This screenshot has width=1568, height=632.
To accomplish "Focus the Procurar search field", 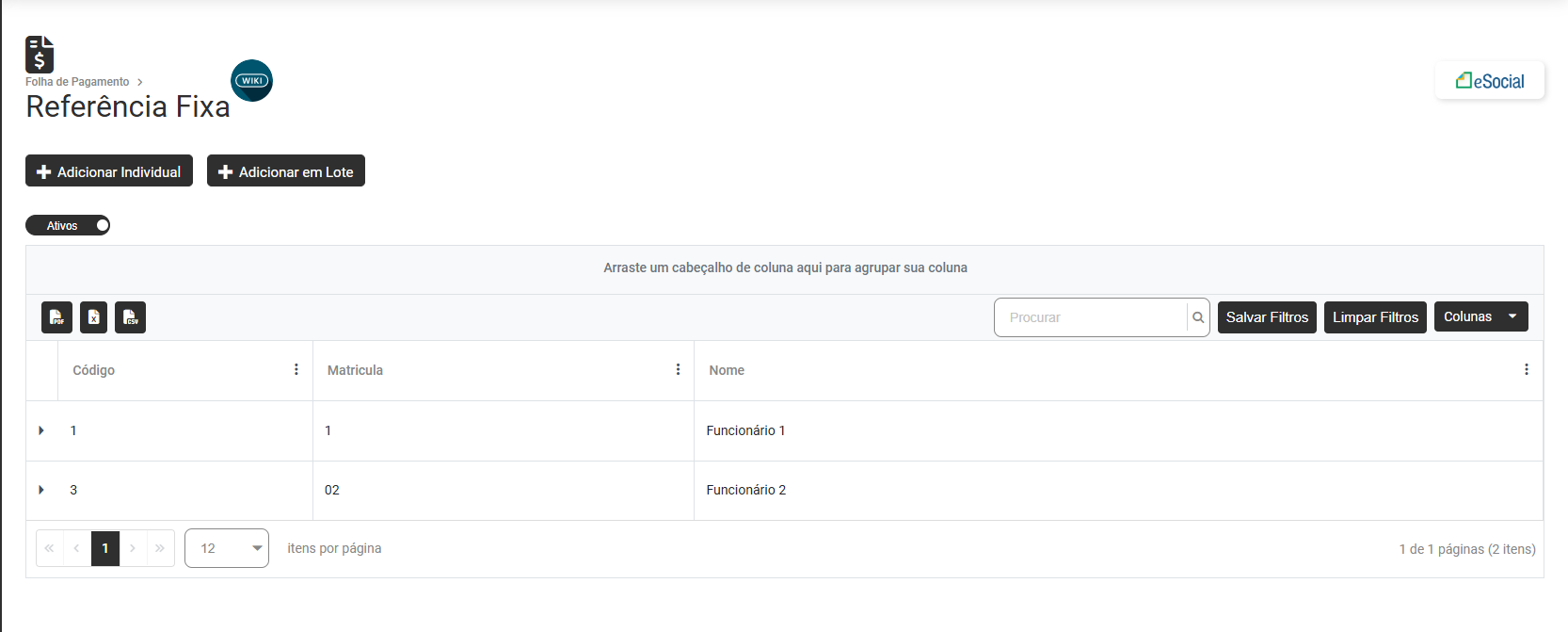I will (1092, 317).
